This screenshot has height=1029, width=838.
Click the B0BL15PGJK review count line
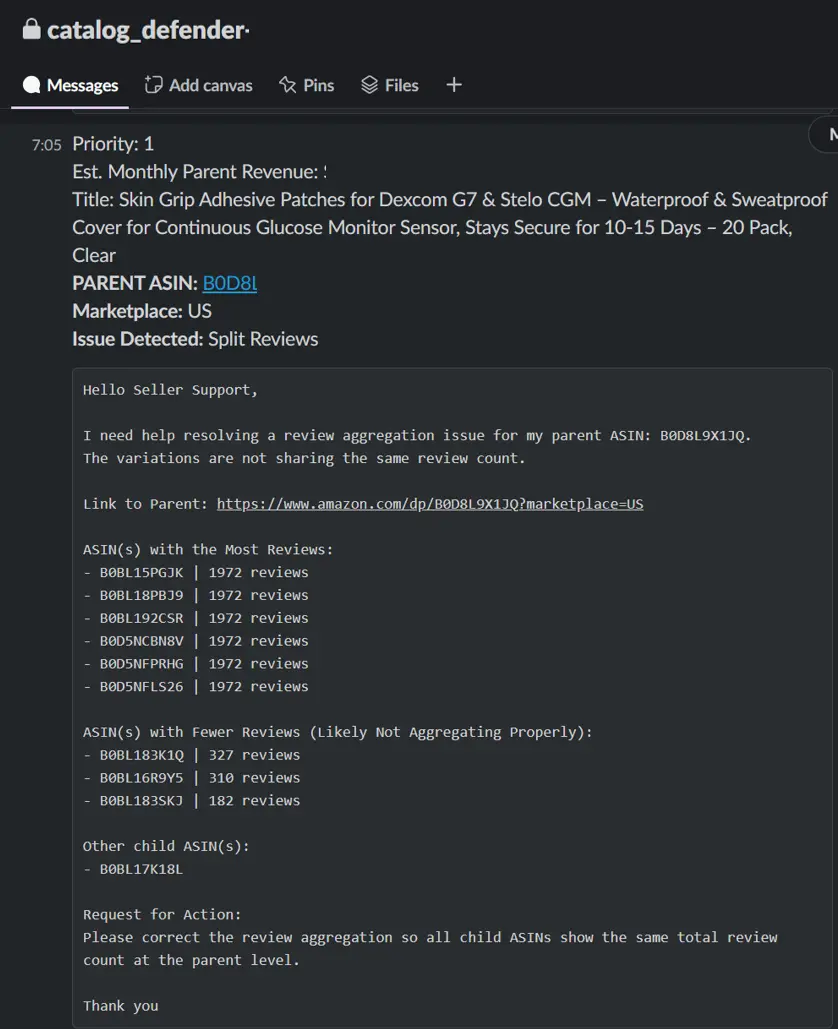point(195,571)
